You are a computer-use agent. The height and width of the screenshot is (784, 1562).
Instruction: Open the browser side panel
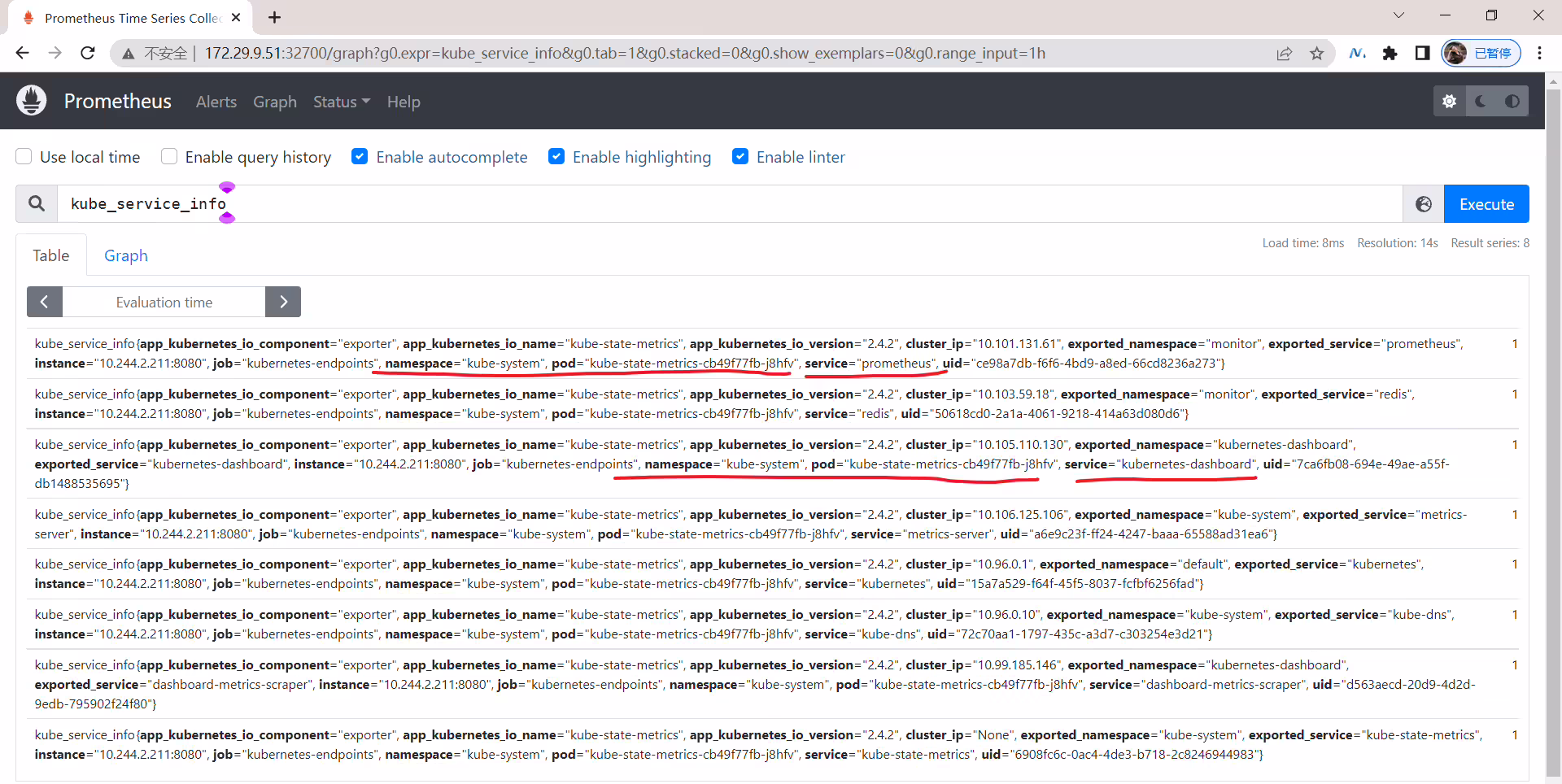1422,54
